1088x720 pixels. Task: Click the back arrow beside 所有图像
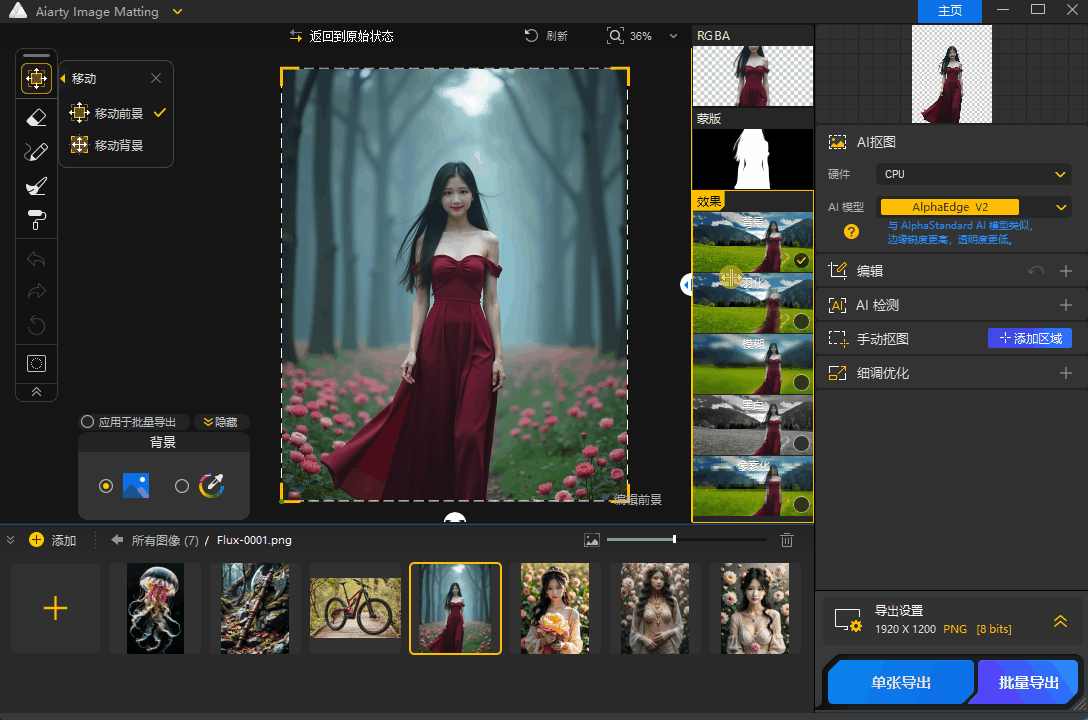117,540
